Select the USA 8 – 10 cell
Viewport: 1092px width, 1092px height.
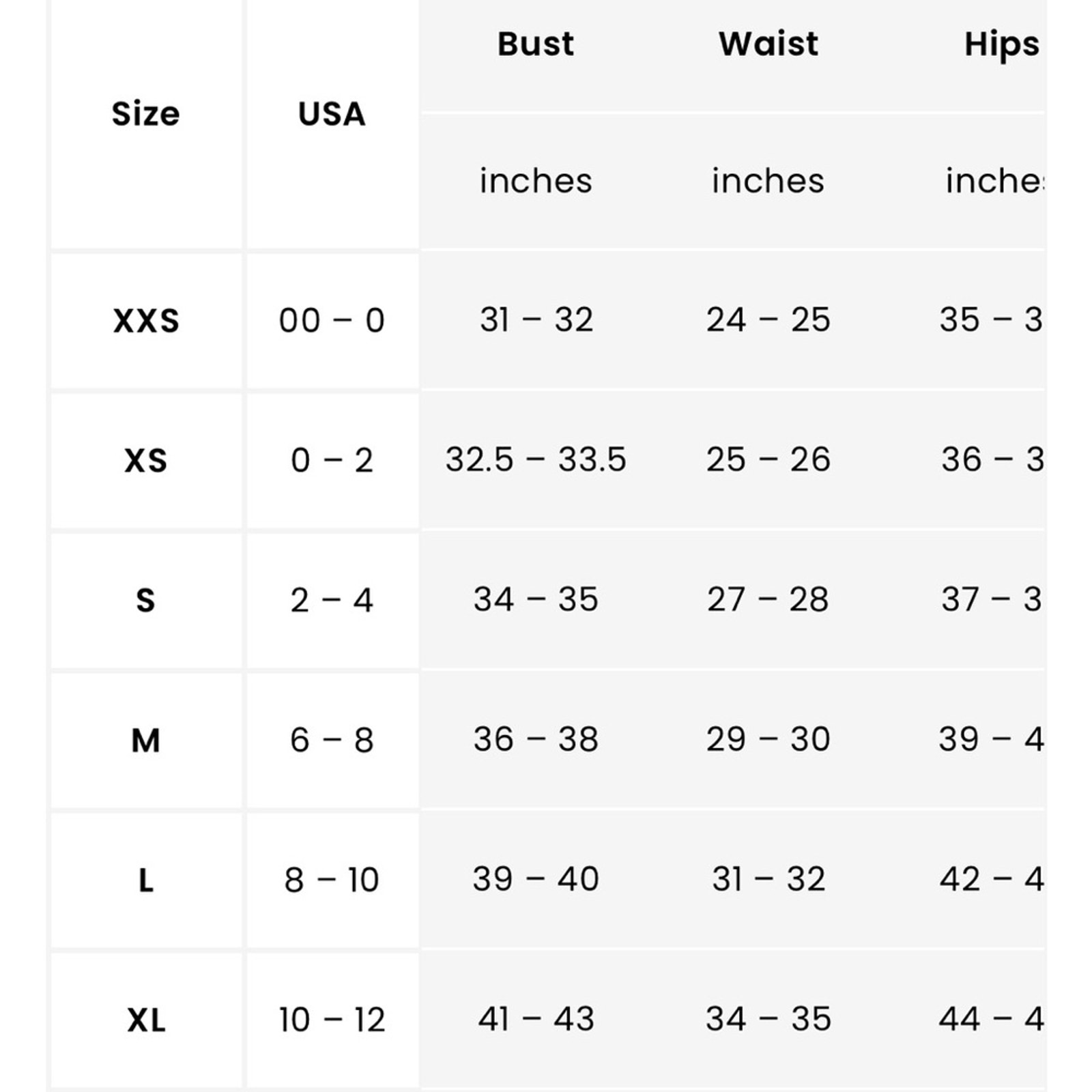click(x=332, y=880)
